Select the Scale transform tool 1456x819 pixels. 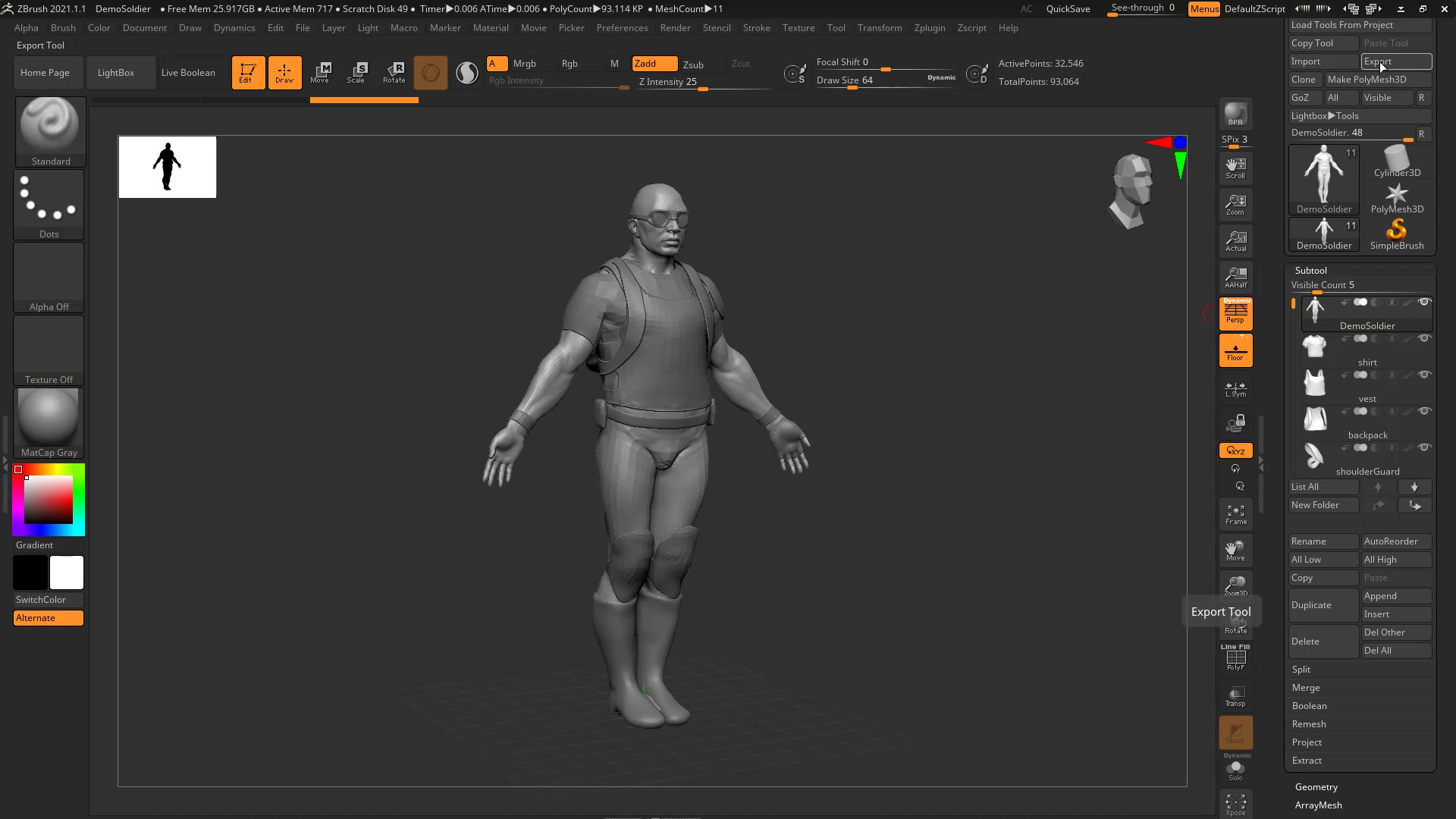[357, 73]
